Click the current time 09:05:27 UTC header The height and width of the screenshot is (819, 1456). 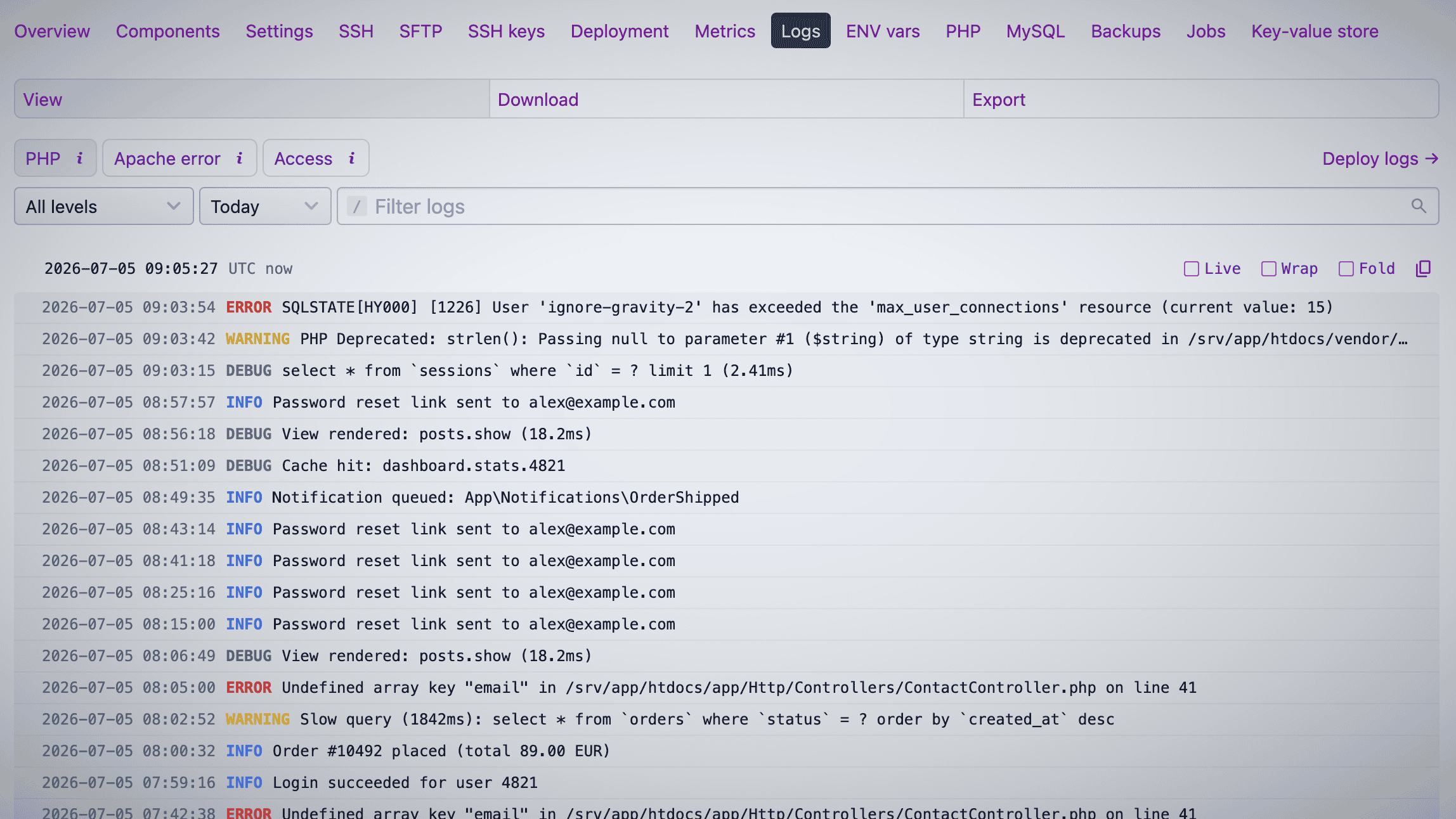coord(169,269)
